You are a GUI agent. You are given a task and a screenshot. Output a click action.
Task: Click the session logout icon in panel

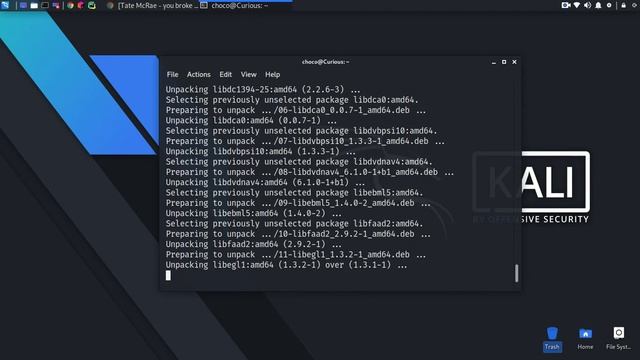coord(635,5)
